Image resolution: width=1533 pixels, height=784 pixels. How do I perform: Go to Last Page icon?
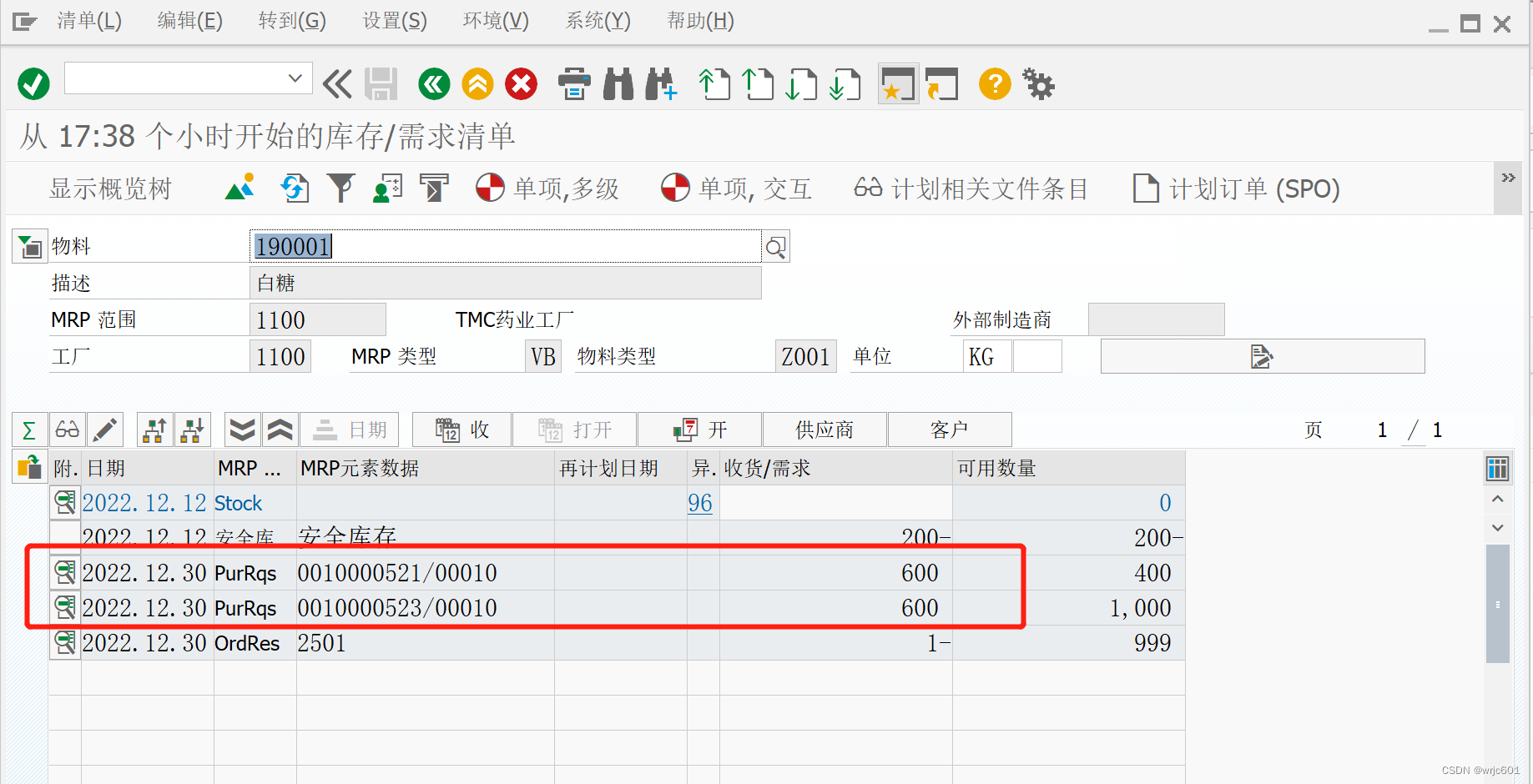[845, 84]
